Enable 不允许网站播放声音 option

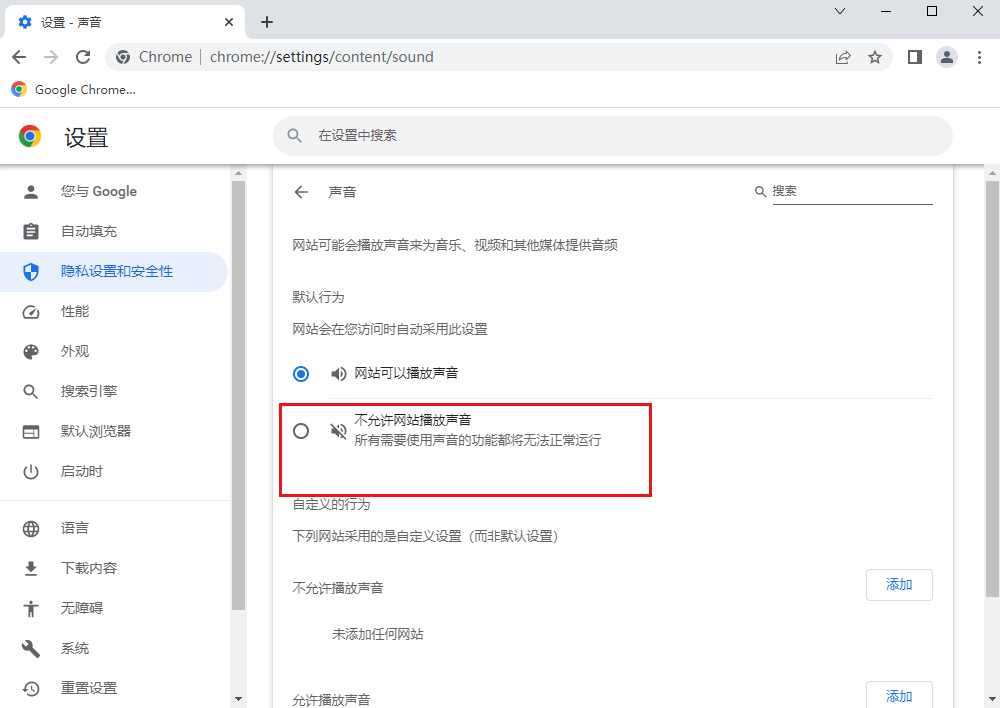[x=301, y=430]
